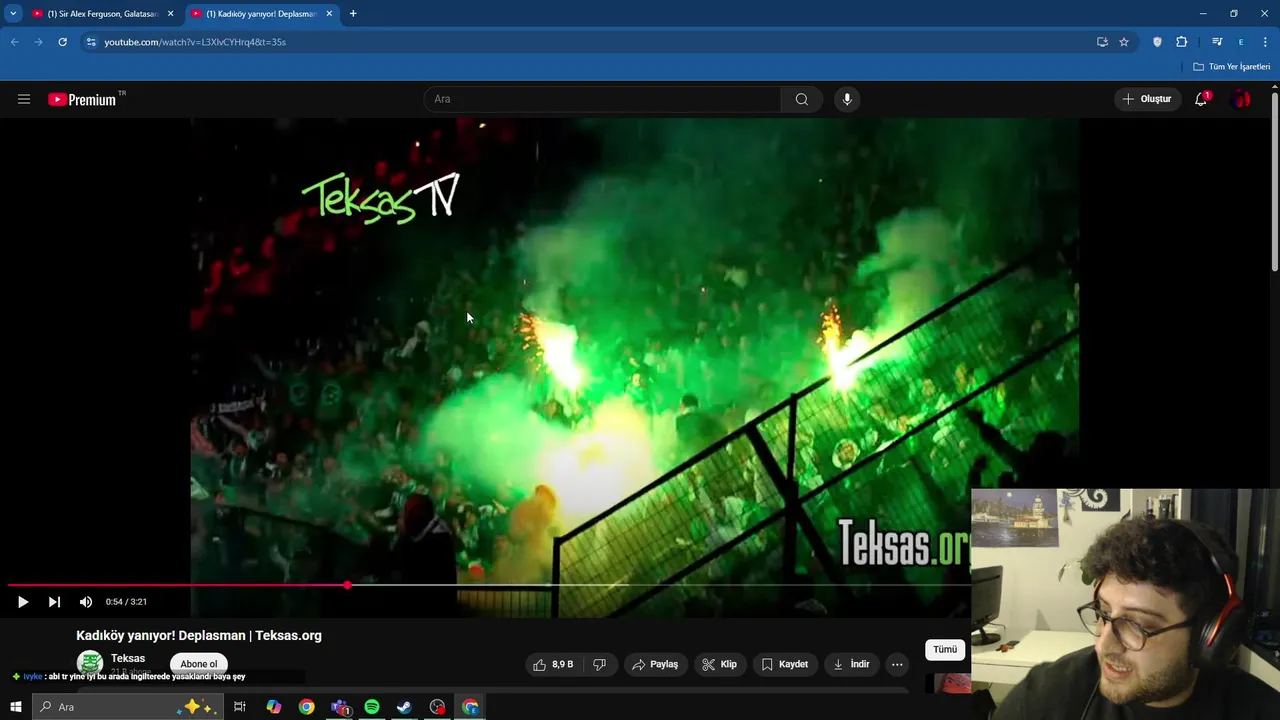Open Teksas channel name link

pos(128,658)
